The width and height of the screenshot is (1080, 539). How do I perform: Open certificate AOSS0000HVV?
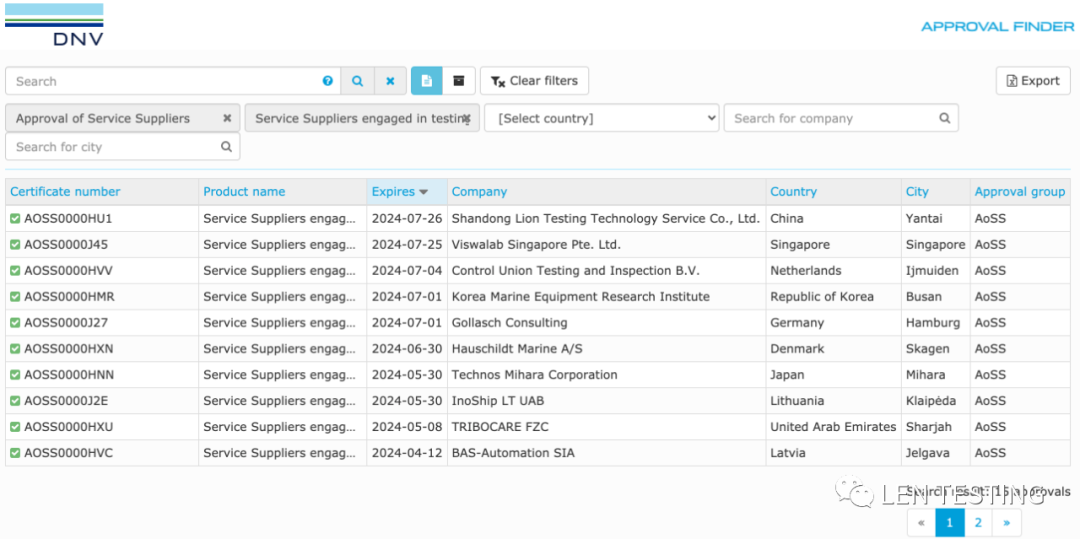[x=68, y=271]
